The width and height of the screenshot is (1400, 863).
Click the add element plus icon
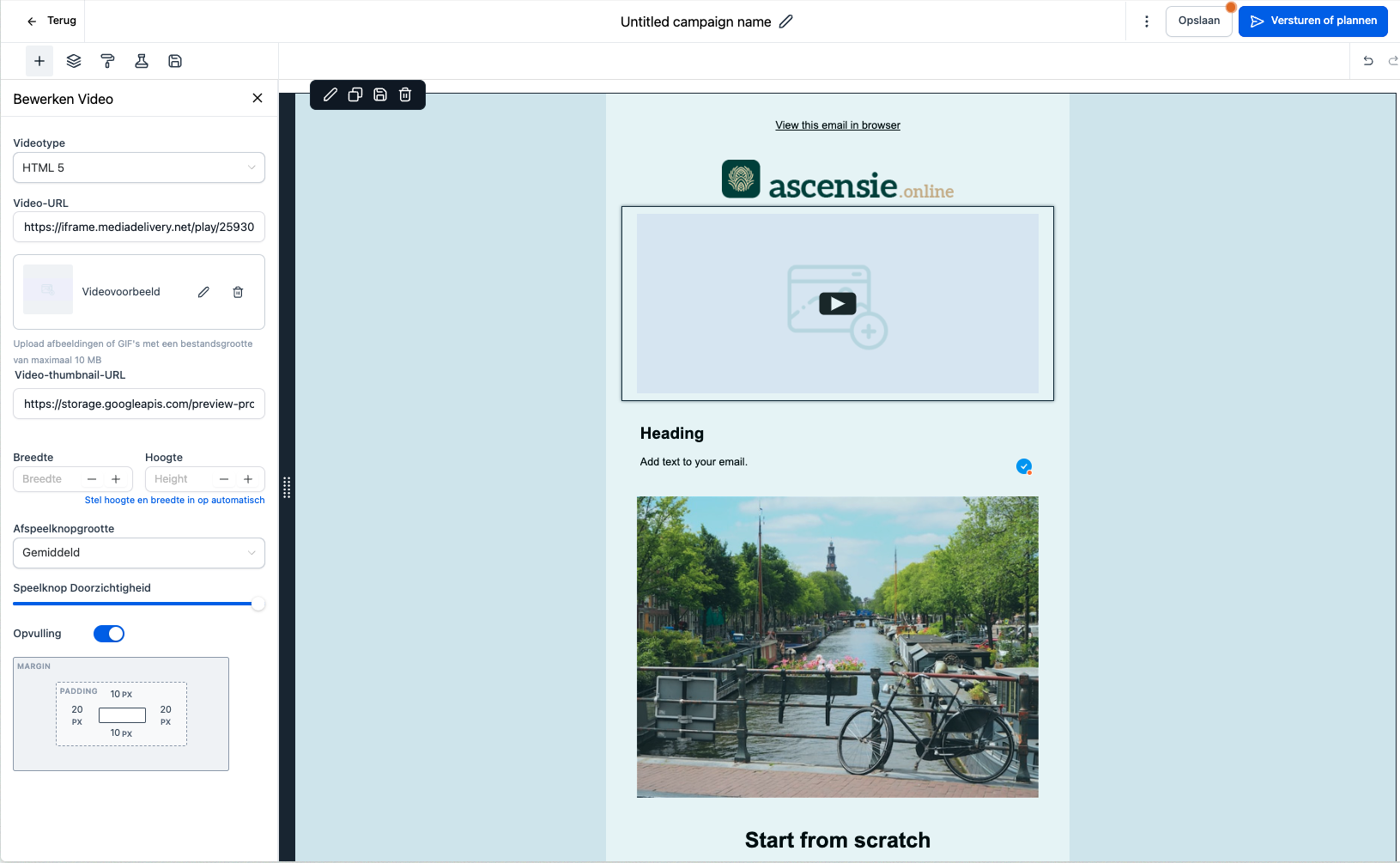39,61
